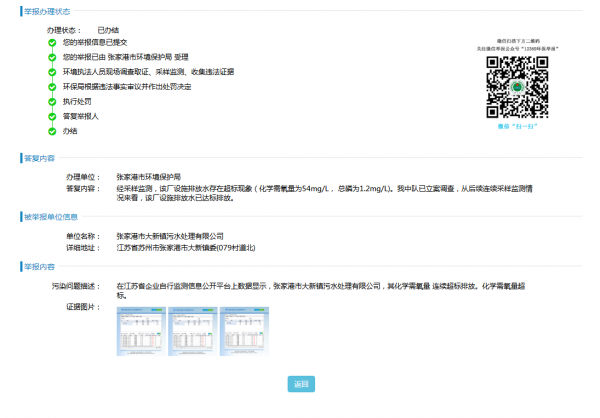600x418 pixels.
Task: Click the green check beside 环保局根据违法事实审议
Action: (x=52, y=87)
